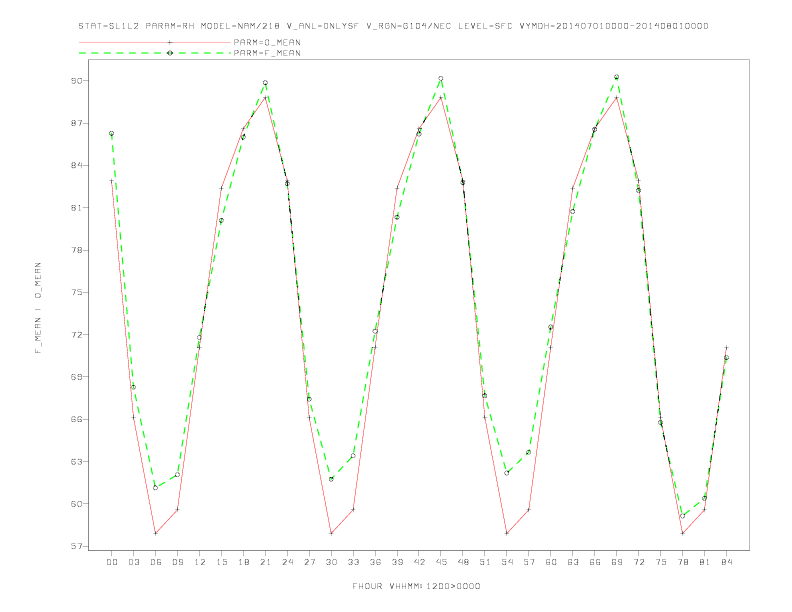Click the x-axis forecast hour label 15
This screenshot has height=612, width=792.
[x=221, y=562]
